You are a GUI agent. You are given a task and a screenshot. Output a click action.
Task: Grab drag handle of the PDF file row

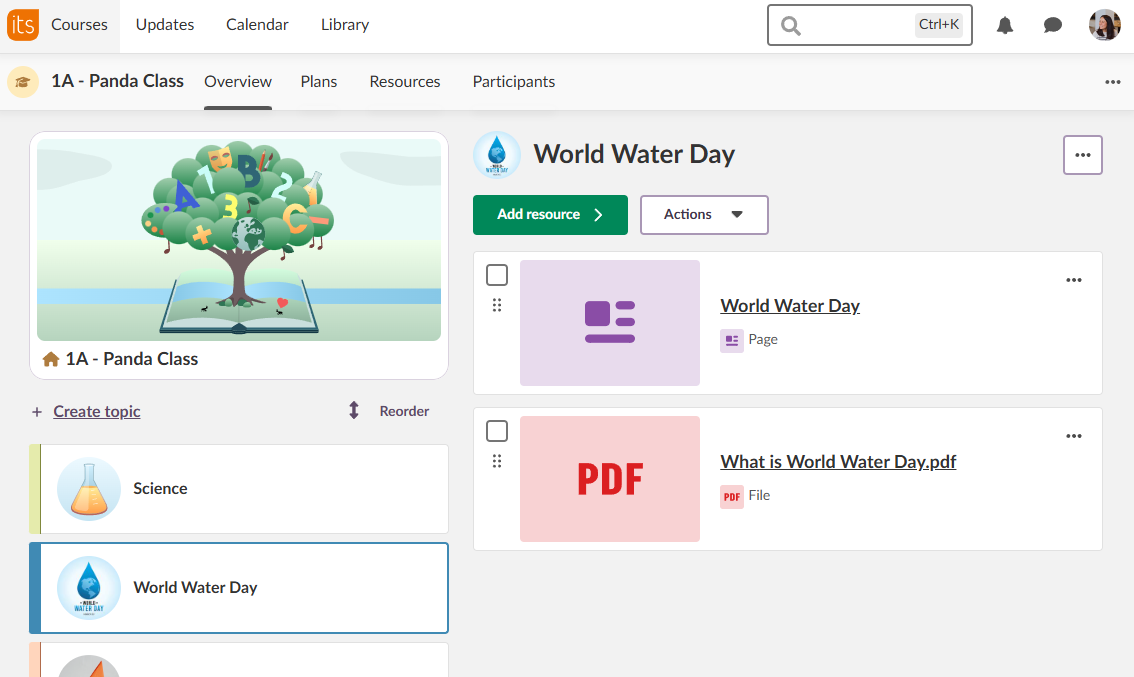pyautogui.click(x=497, y=461)
